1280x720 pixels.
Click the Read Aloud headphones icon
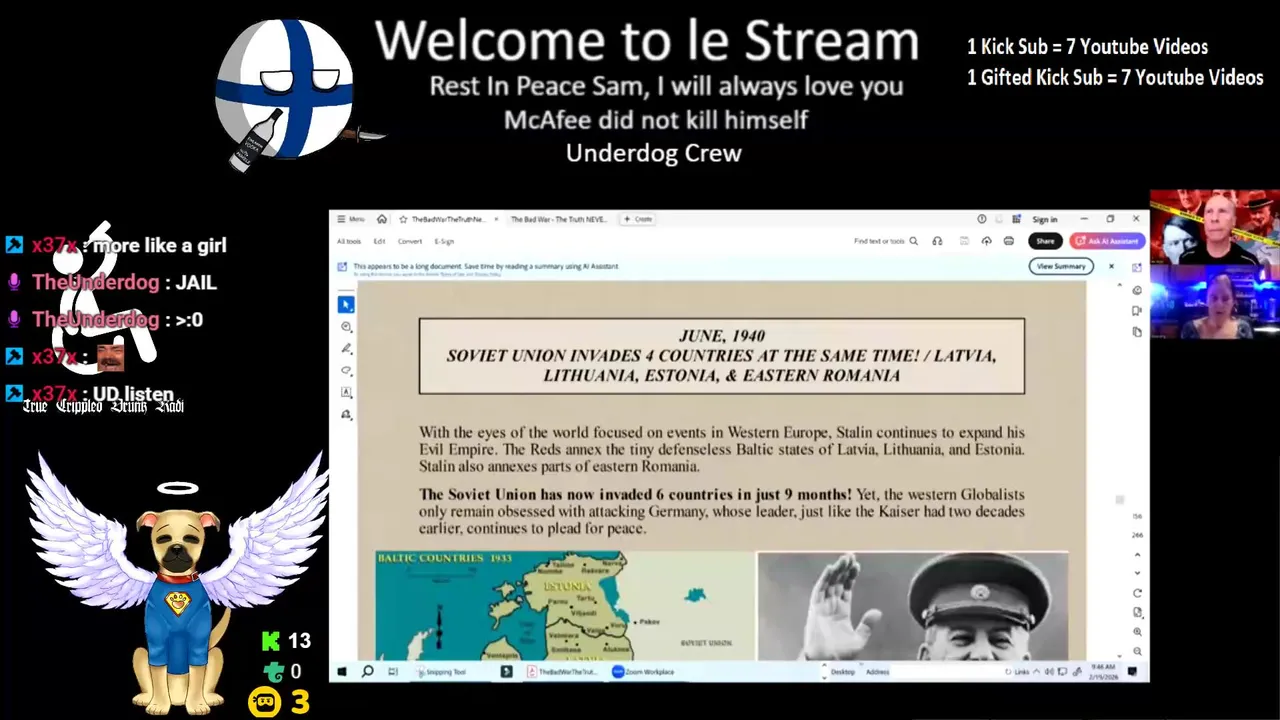coord(937,241)
